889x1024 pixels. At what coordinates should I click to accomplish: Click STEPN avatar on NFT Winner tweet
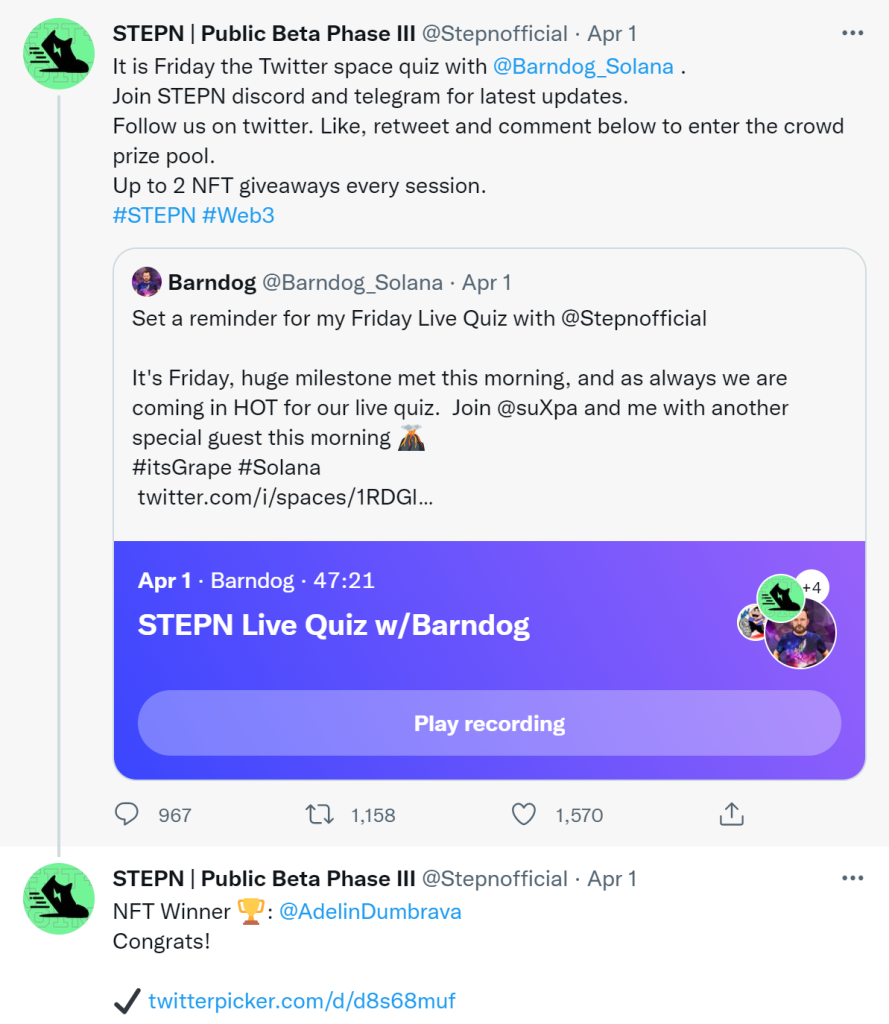(x=59, y=899)
